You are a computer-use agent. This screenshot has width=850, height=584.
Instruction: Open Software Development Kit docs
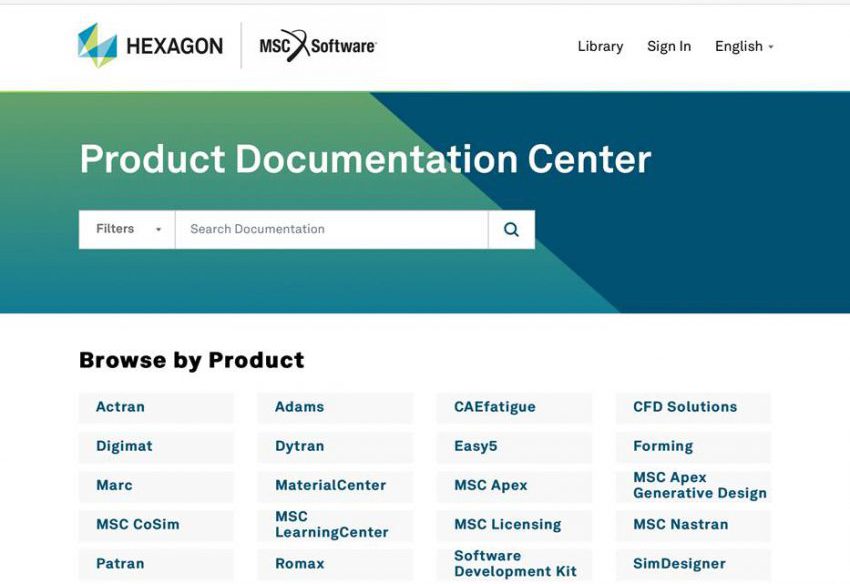click(514, 564)
